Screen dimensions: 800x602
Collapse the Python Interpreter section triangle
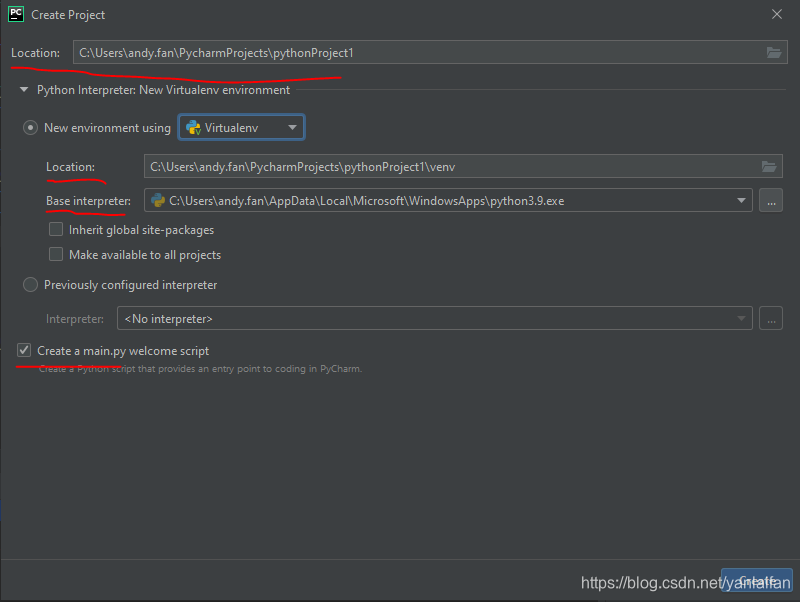point(23,89)
